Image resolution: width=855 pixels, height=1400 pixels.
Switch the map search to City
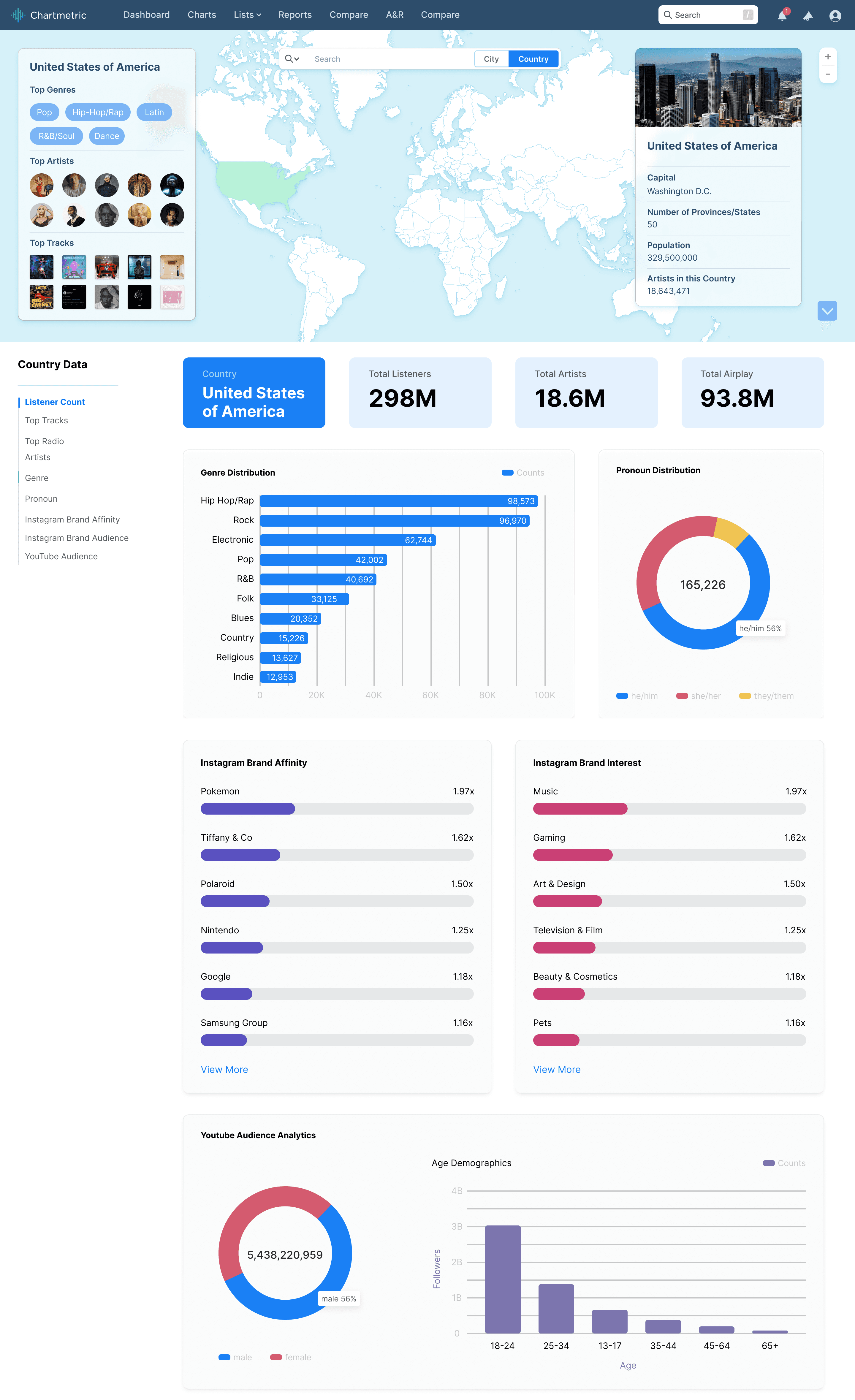coord(491,59)
